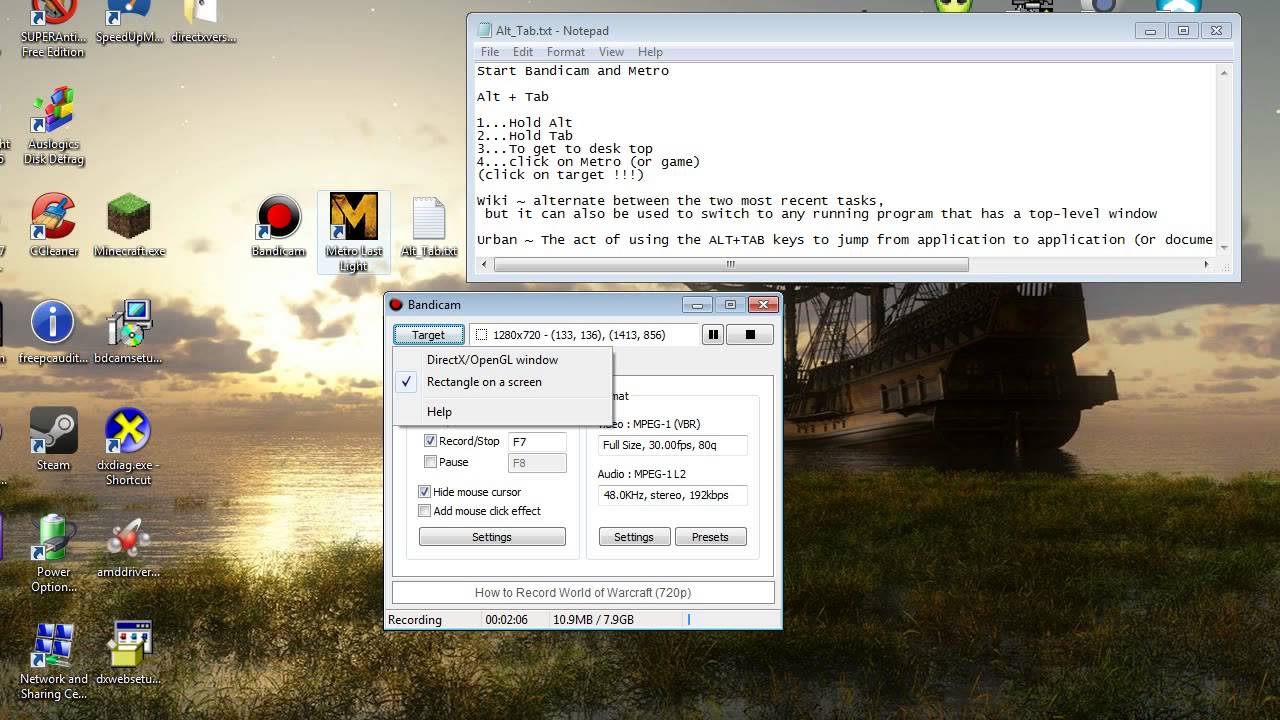Click the Presets button in Bandicam
The width and height of the screenshot is (1280, 720).
pos(710,537)
